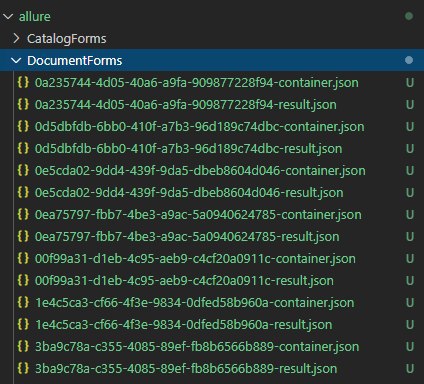Click untracked U badge of 0ea75797 result file
Image resolution: width=424 pixels, height=384 pixels.
410,237
